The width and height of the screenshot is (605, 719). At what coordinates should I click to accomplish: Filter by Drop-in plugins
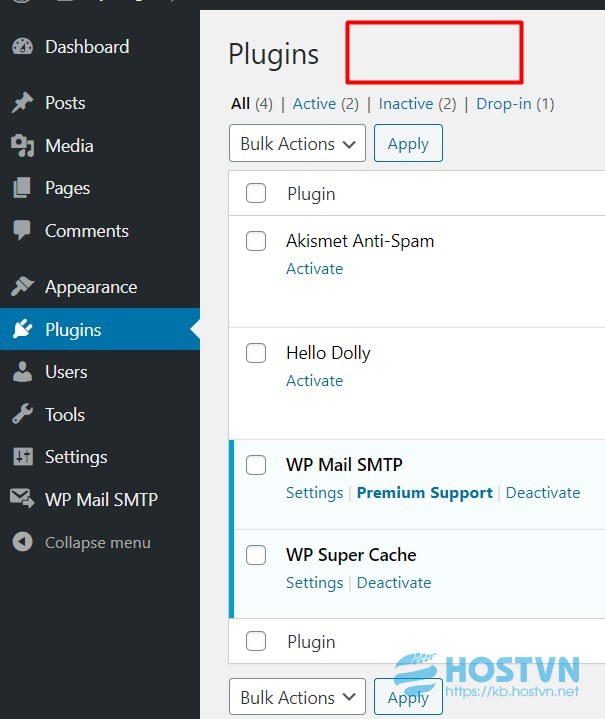pyautogui.click(x=504, y=104)
